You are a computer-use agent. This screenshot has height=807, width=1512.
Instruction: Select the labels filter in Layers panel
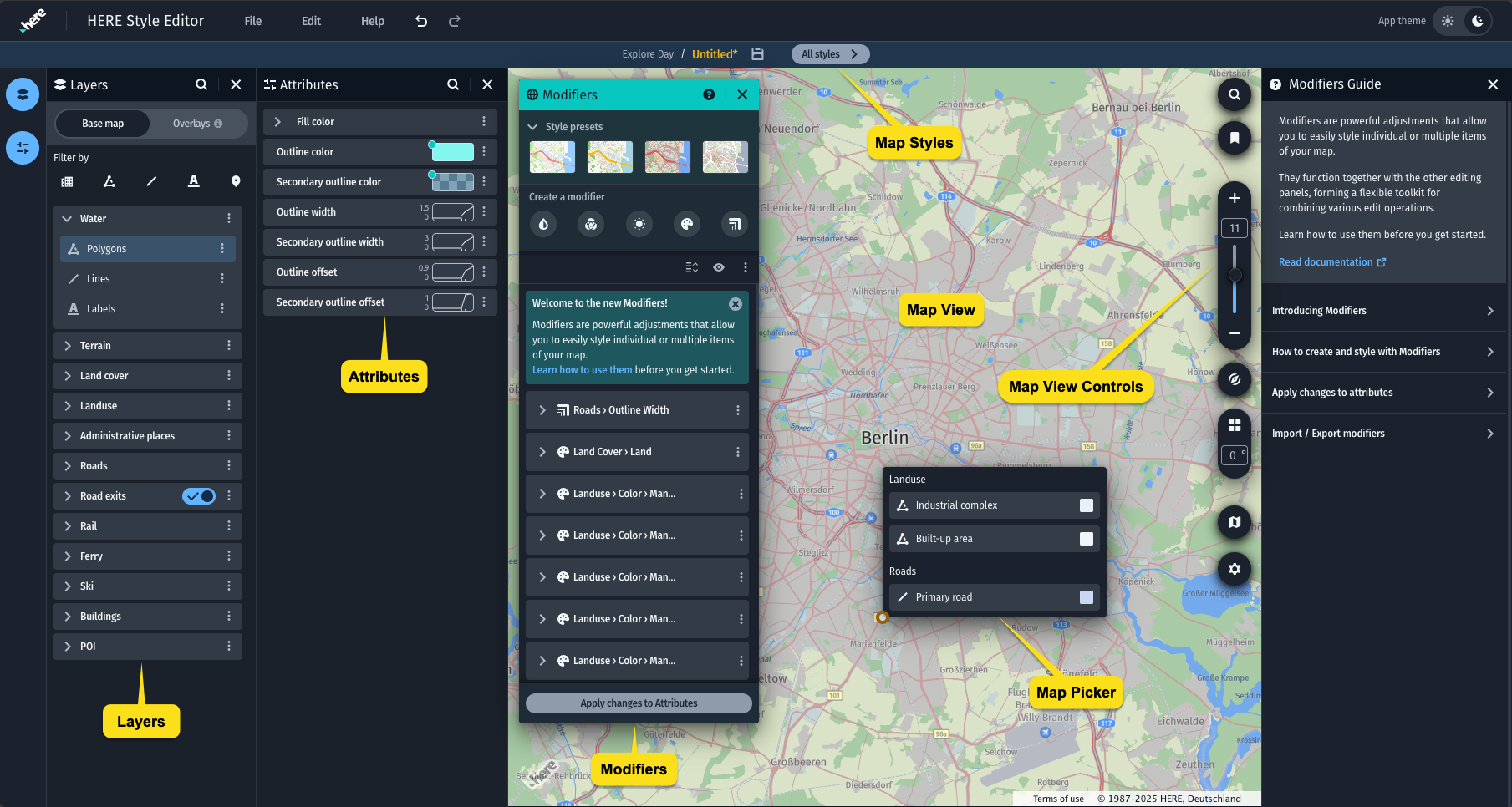[193, 181]
